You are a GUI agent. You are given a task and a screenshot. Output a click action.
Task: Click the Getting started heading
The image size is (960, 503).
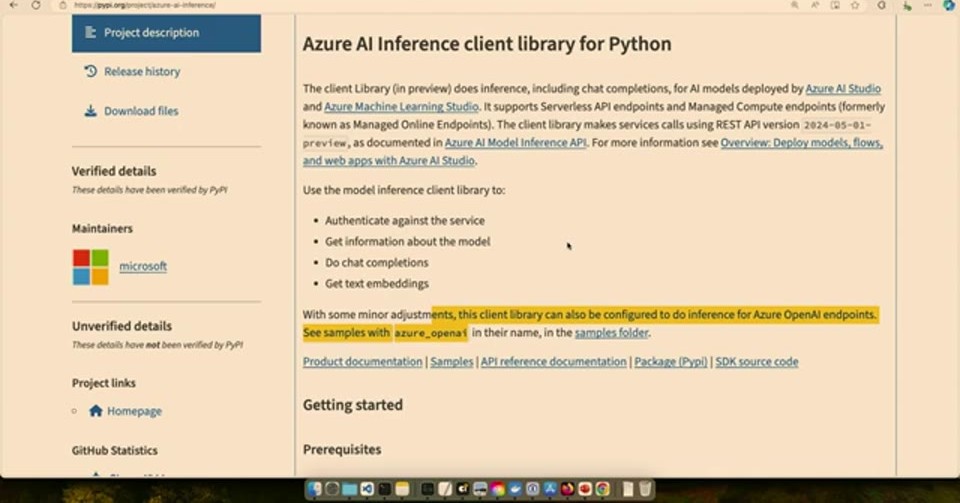[x=353, y=405]
